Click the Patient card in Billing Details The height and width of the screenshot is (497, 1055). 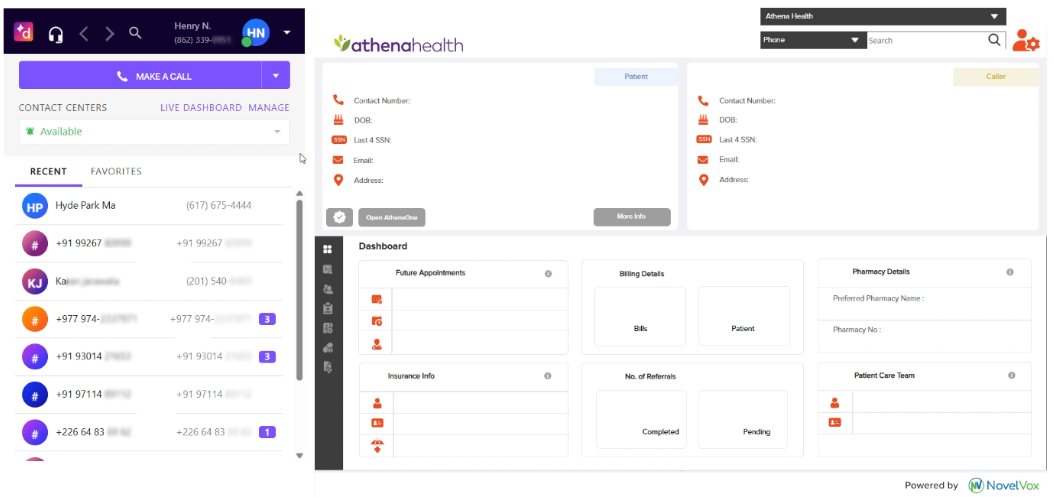click(x=743, y=316)
